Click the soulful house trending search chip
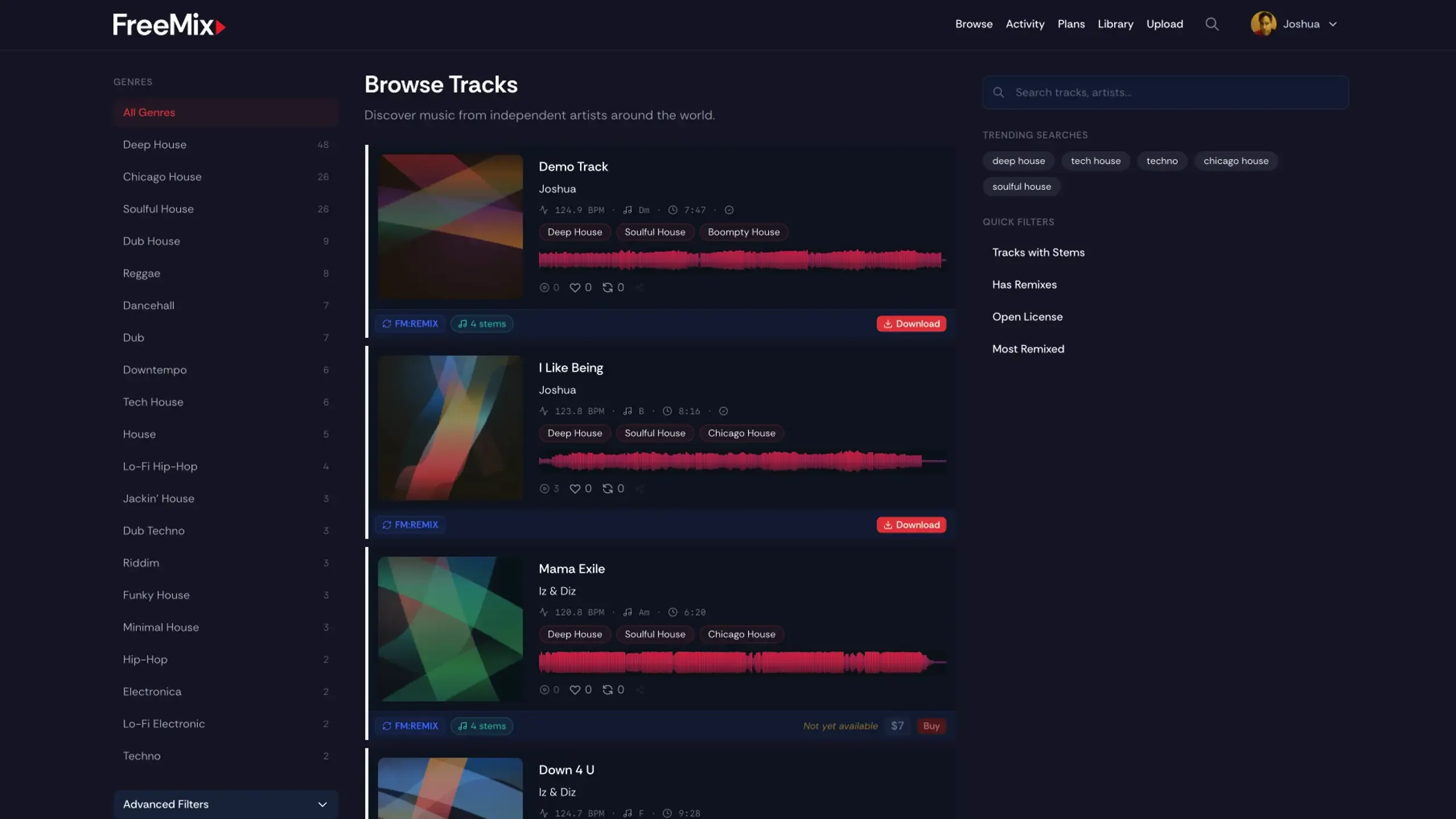 1021,187
